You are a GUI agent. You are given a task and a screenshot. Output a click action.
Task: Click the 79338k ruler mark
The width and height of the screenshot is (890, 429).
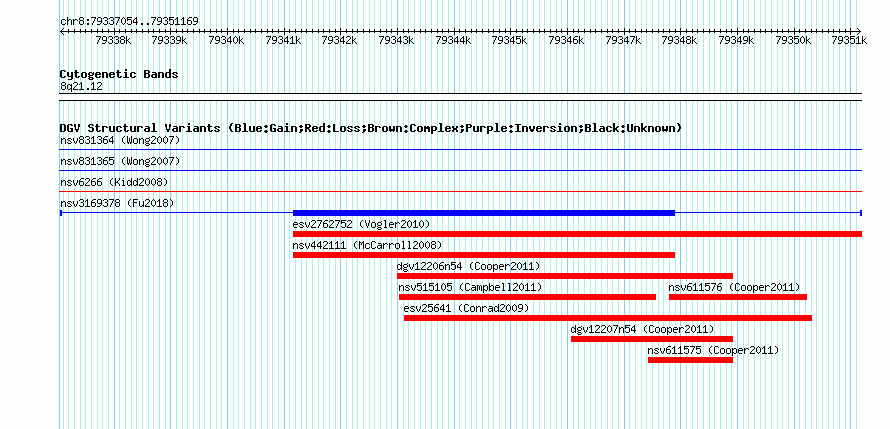(x=113, y=40)
